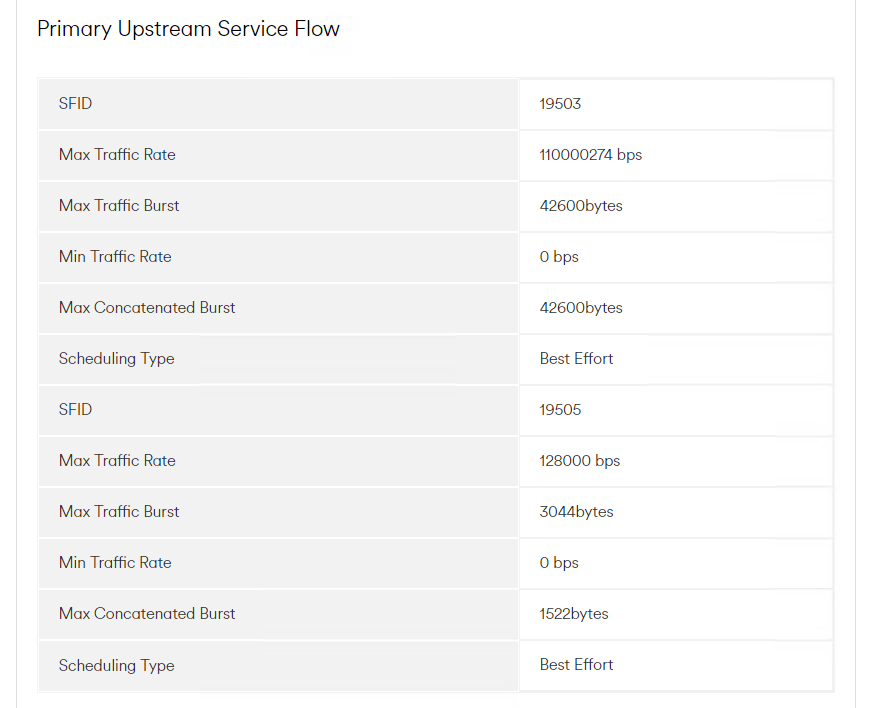This screenshot has height=708, width=871.
Task: Click the first Min Traffic Rate label
Action: [x=115, y=257]
